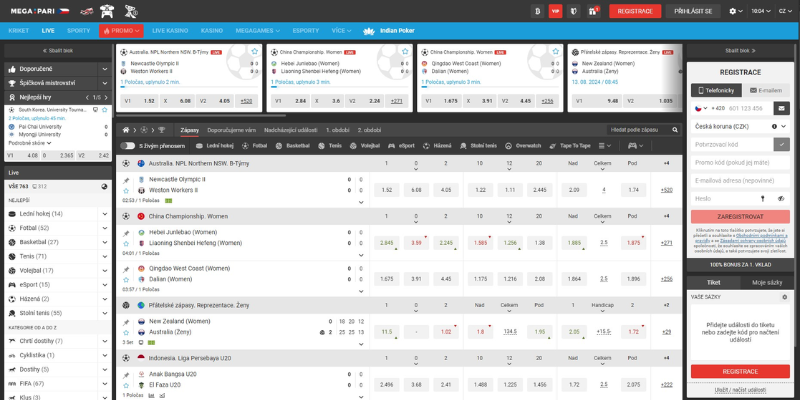Filter by Overwatch in sport bar

pyautogui.click(x=523, y=146)
